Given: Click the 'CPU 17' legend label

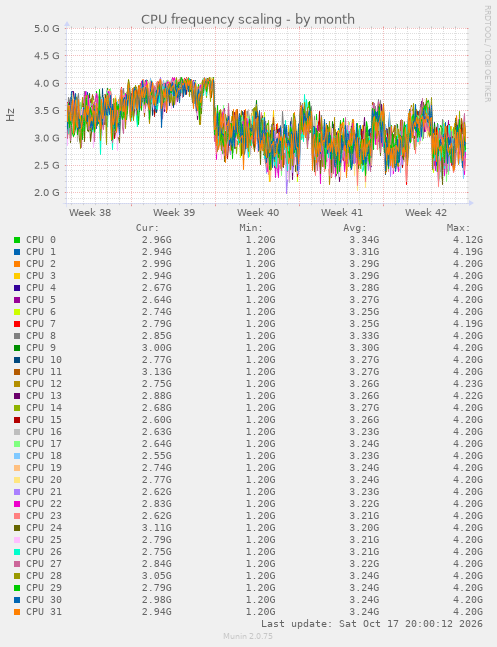Looking at the screenshot, I should [x=44, y=443].
